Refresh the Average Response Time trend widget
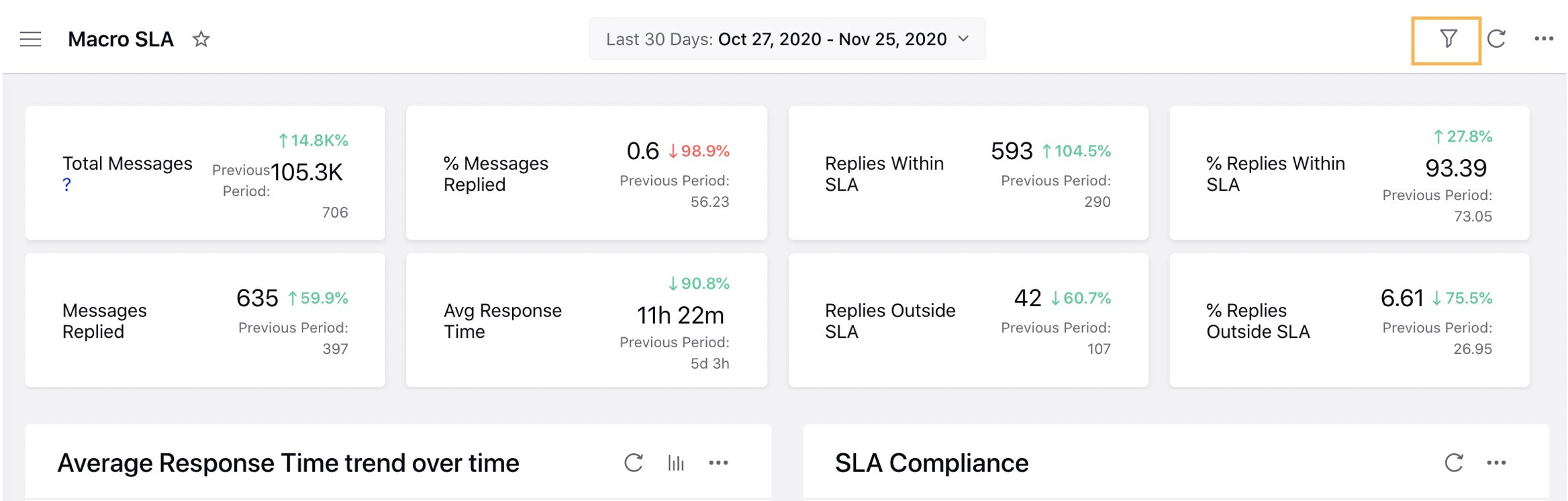 (x=633, y=463)
